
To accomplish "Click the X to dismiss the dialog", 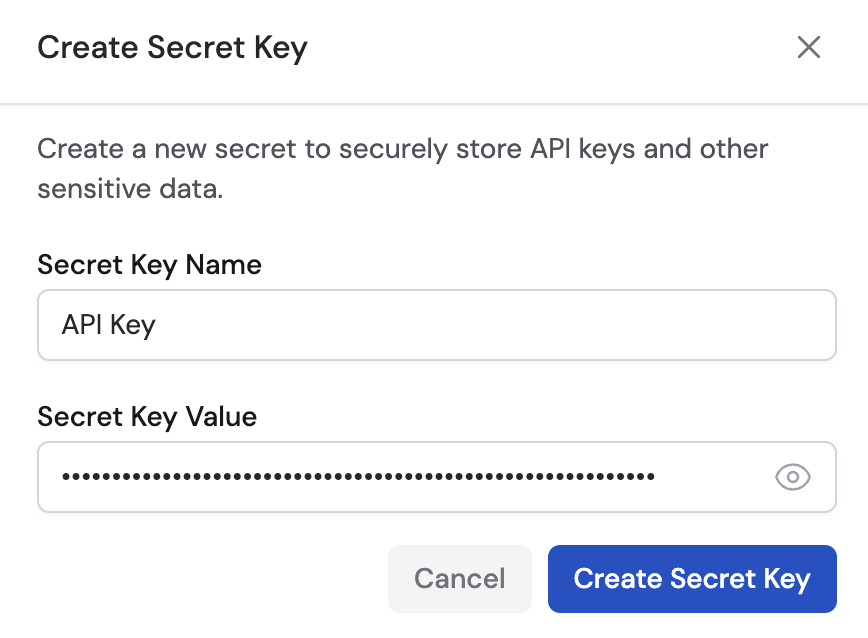I will click(x=808, y=47).
